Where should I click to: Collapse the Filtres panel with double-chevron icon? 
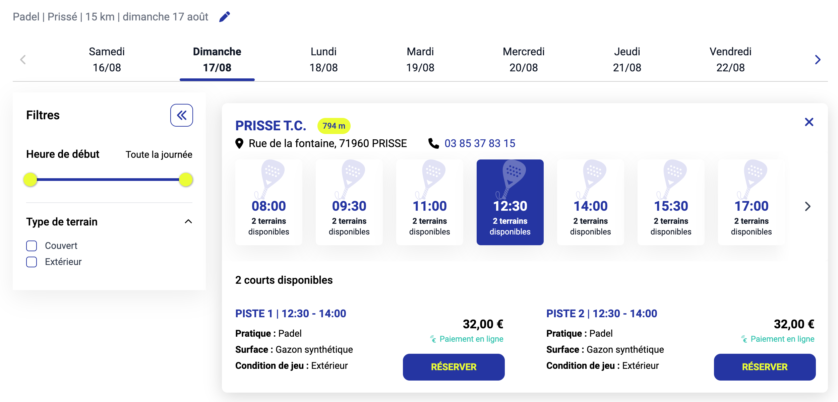pyautogui.click(x=181, y=115)
